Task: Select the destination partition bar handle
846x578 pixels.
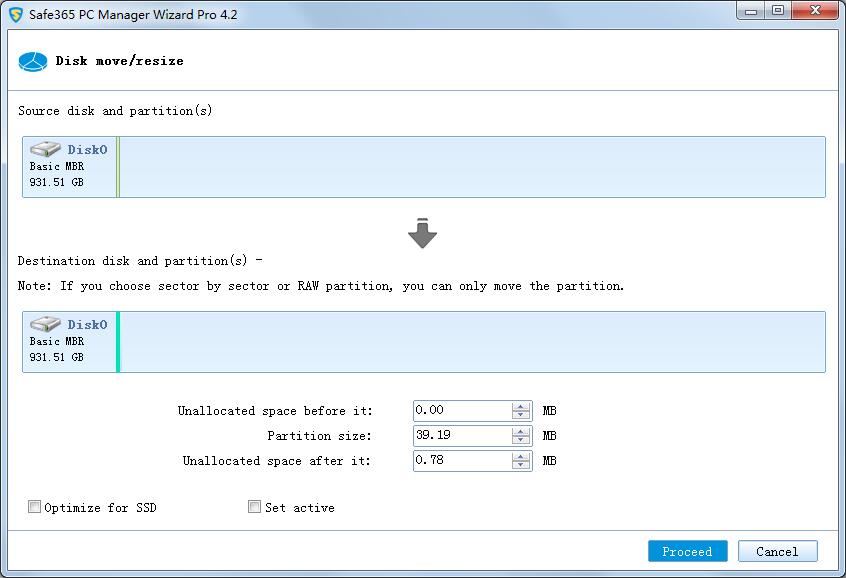Action: (118, 342)
